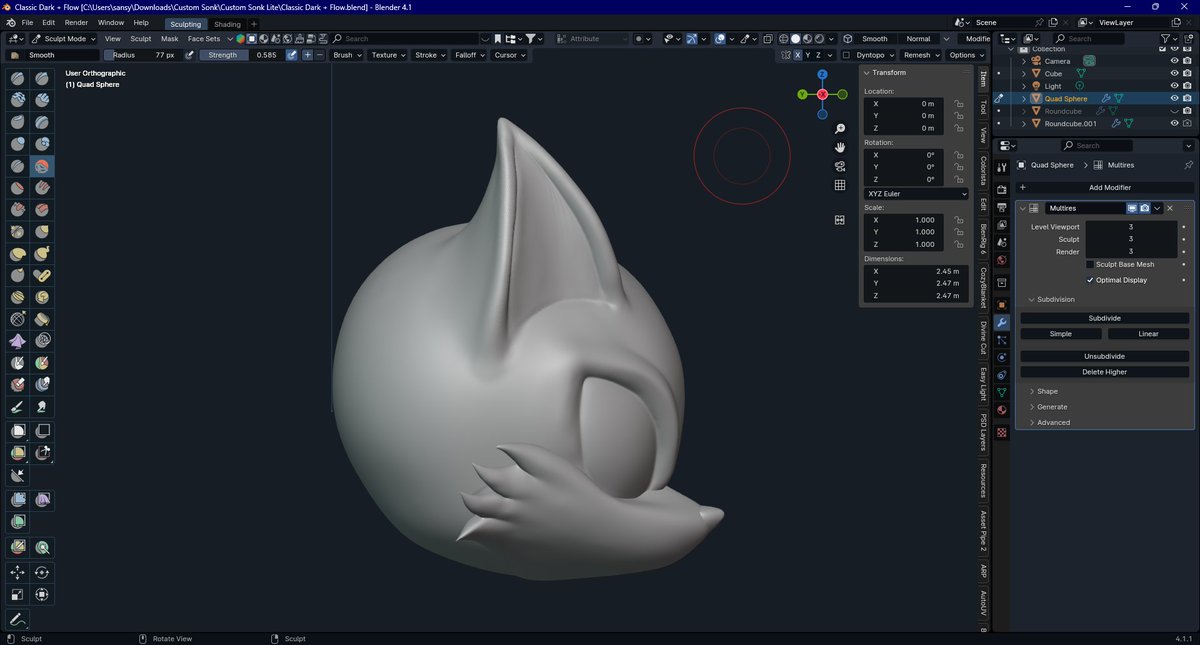Click the Linear subdivision button

(1148, 334)
